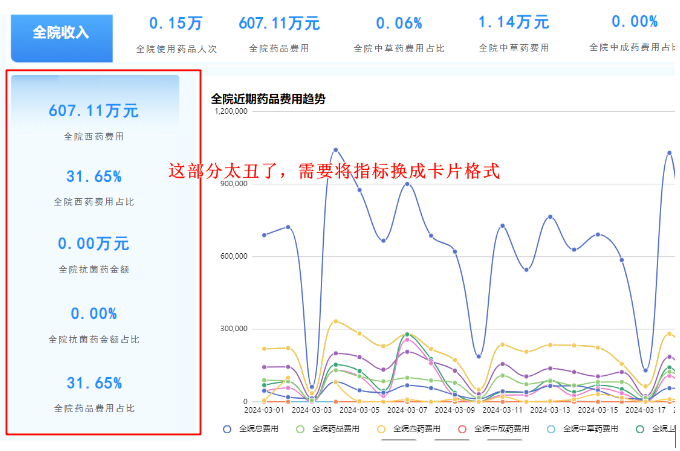The height and width of the screenshot is (451, 680).
Task: Click the 0.00% 全院中成药费用占比 metric
Action: click(633, 33)
